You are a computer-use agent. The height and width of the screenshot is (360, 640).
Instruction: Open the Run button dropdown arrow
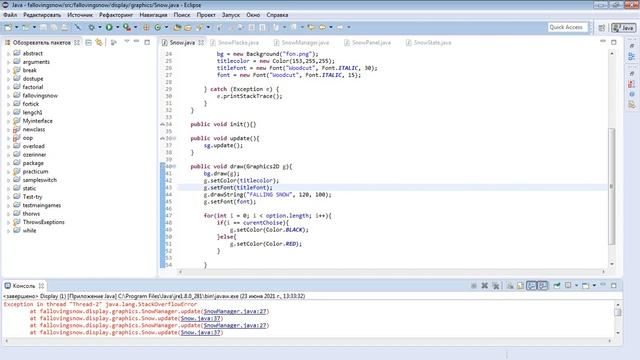pos(118,27)
